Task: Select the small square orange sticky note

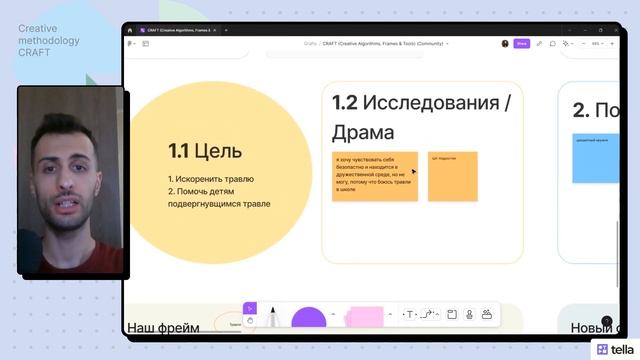Action: tap(453, 176)
